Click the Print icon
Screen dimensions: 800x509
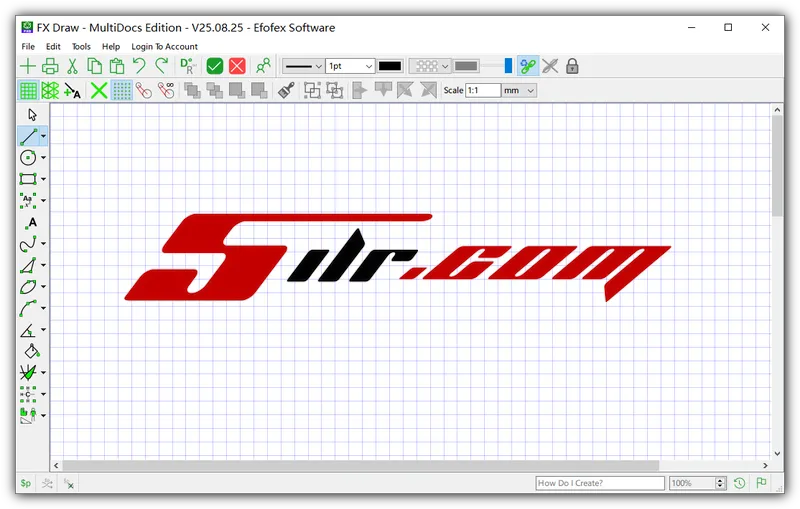pyautogui.click(x=50, y=66)
